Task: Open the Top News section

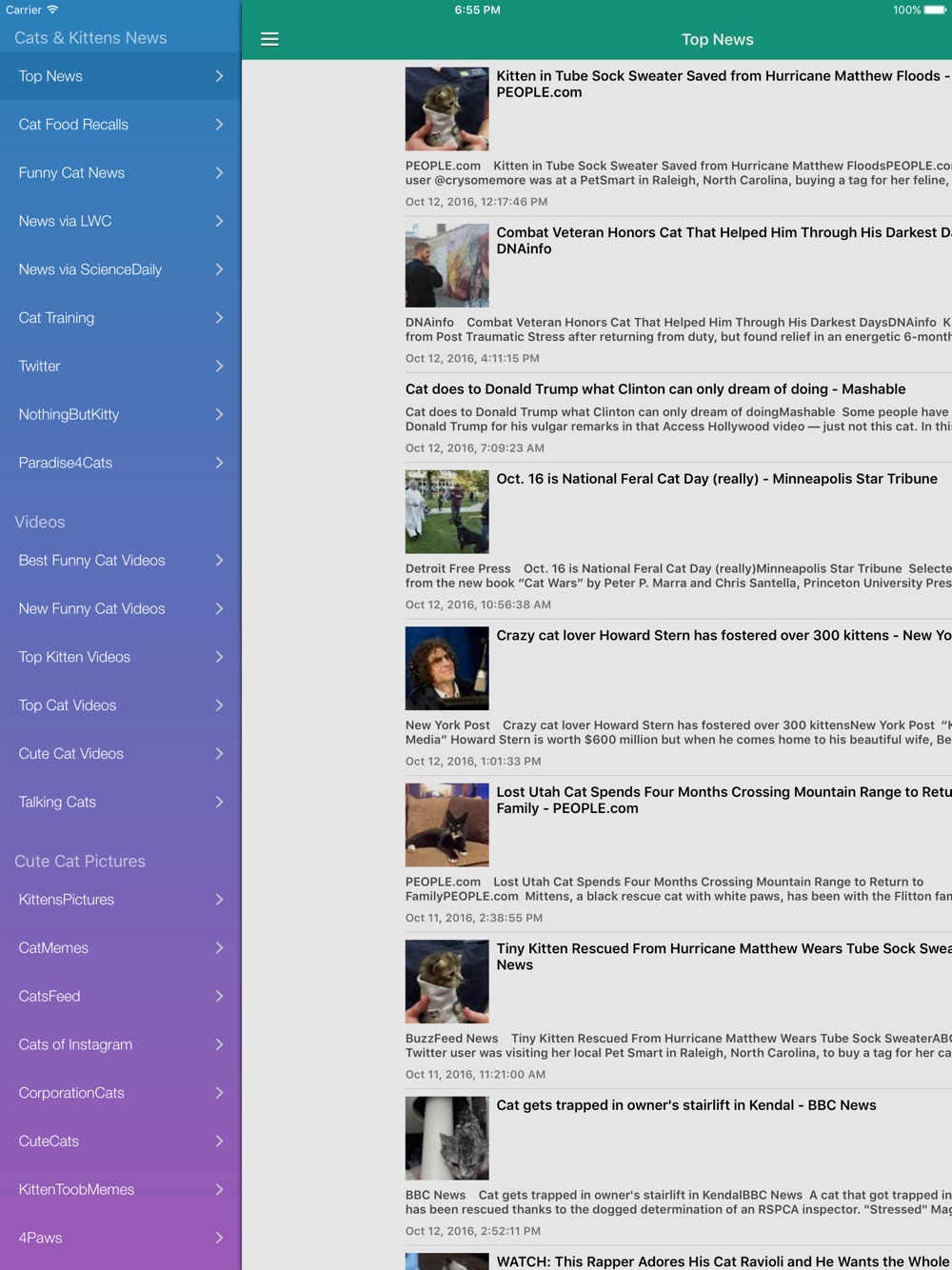Action: point(121,76)
